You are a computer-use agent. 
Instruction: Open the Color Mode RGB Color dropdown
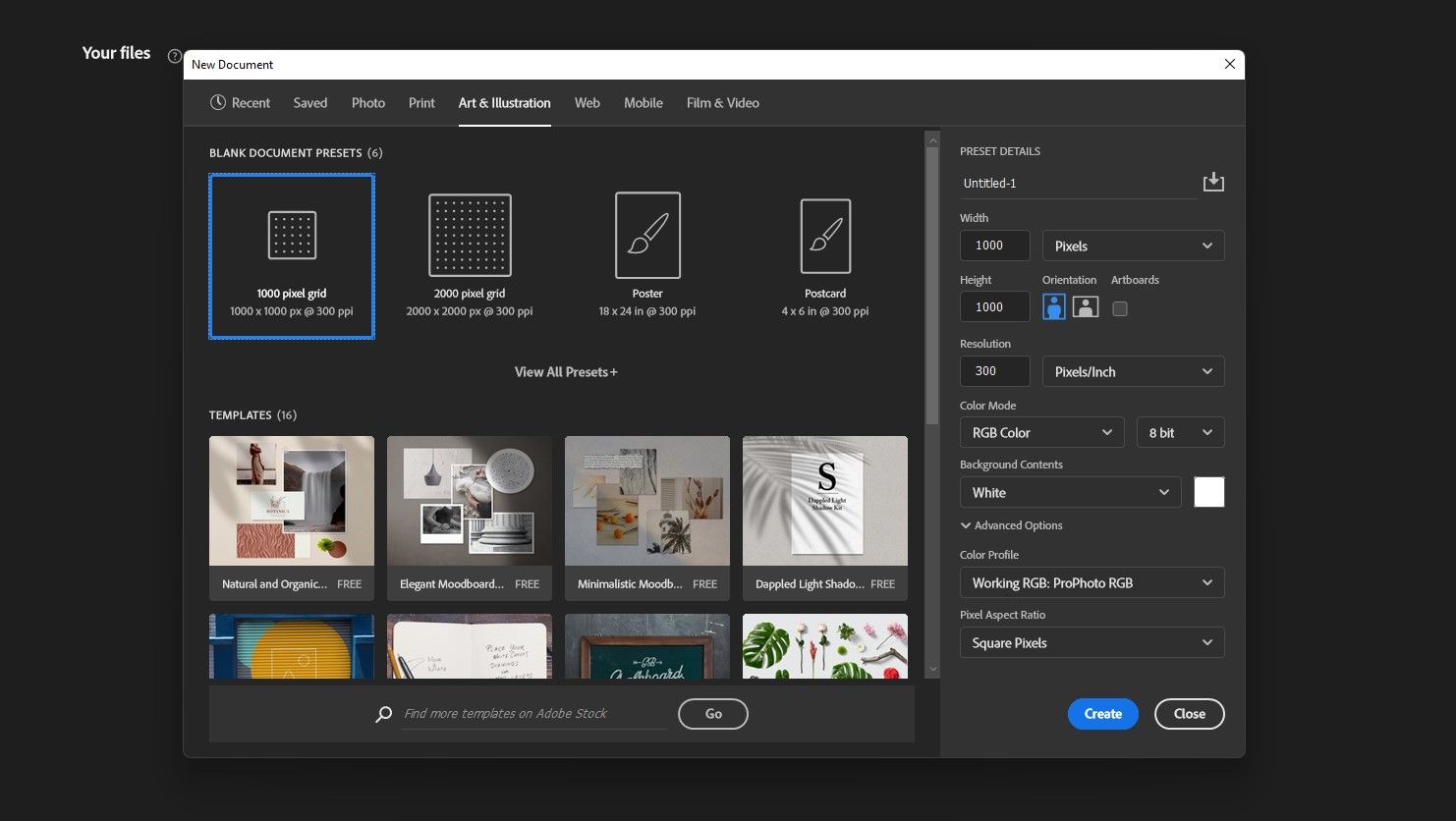tap(1041, 433)
